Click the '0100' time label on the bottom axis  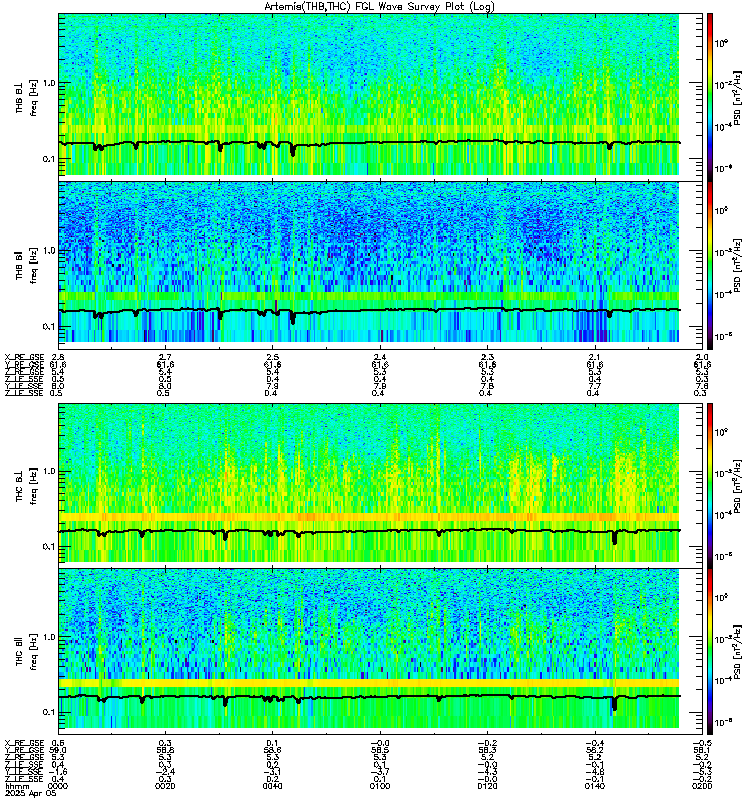[x=380, y=786]
